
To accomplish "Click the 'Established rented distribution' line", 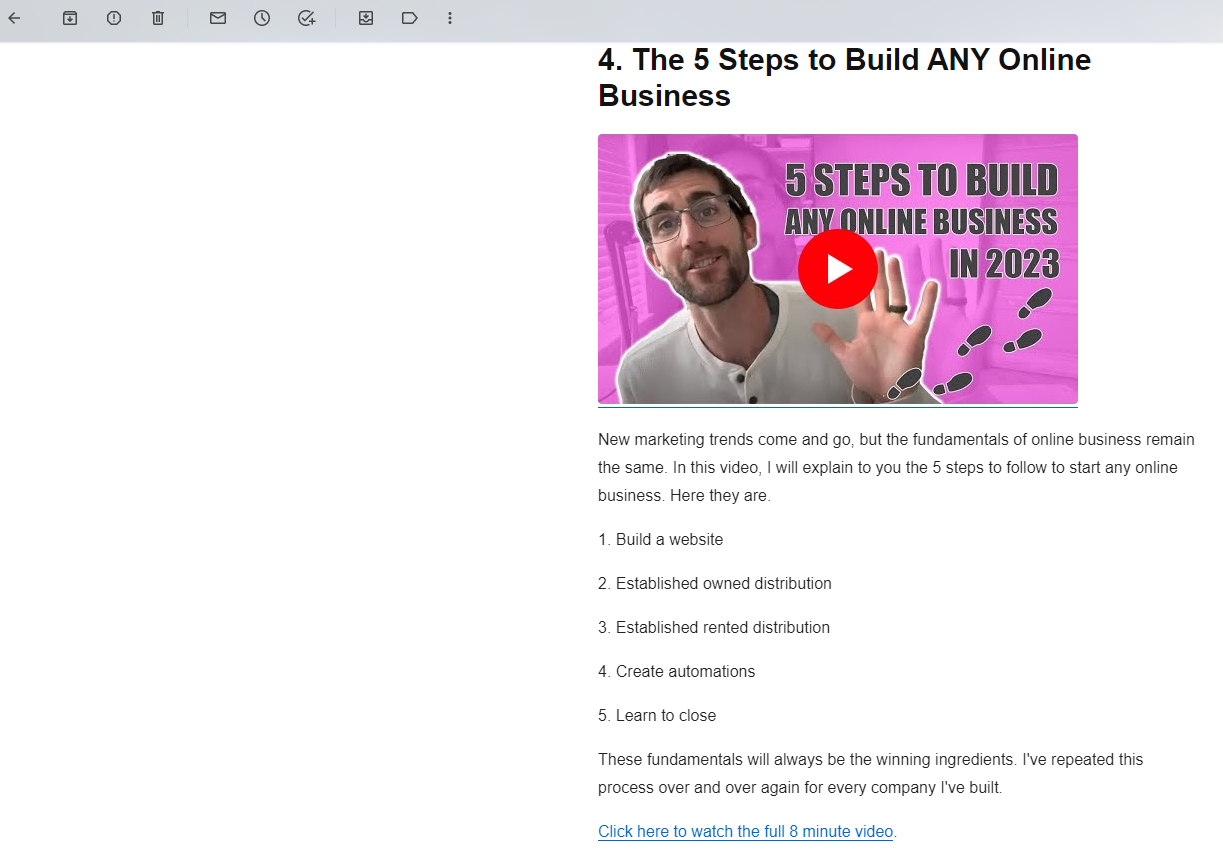I will tap(714, 627).
